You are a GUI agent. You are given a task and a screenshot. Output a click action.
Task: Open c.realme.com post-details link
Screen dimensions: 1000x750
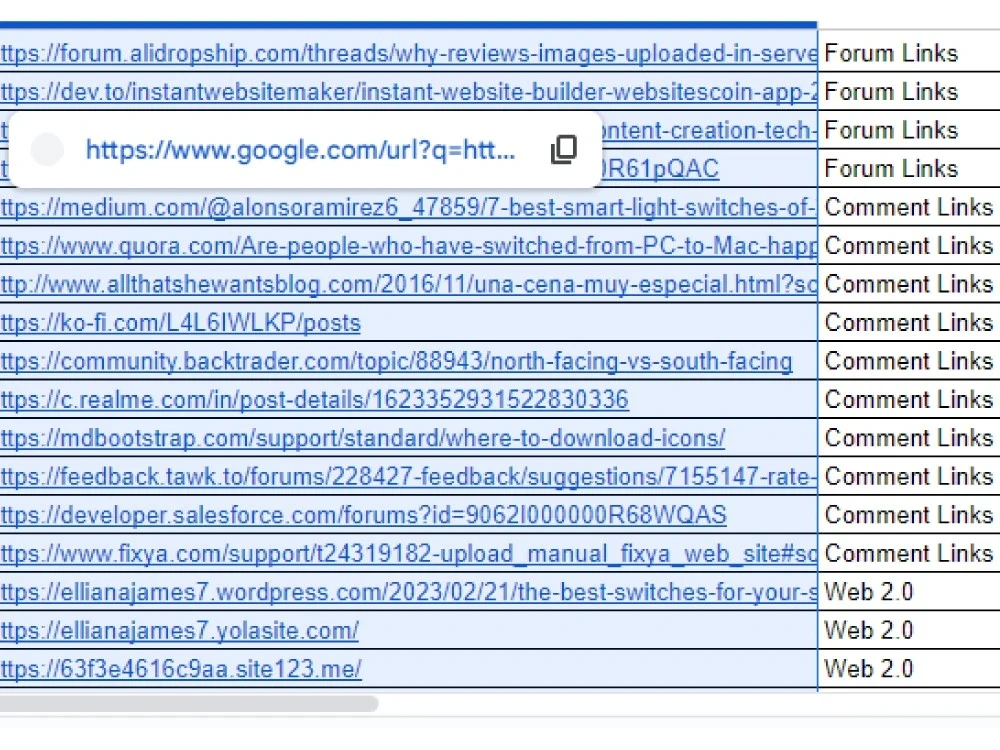pyautogui.click(x=314, y=400)
